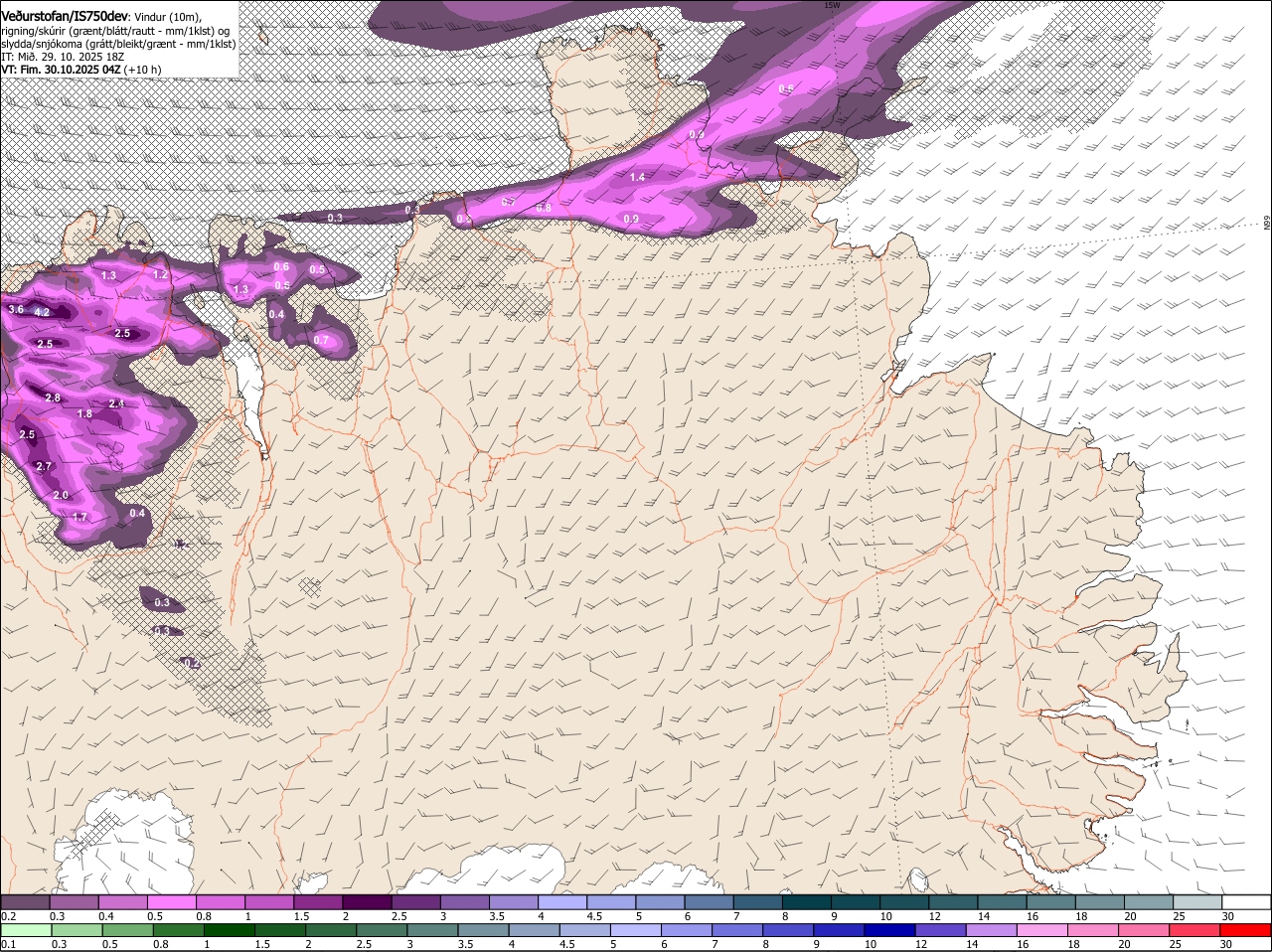1272x952 pixels.
Task: Select upper snow scale swatch starting at 0.2
Action: [25, 901]
